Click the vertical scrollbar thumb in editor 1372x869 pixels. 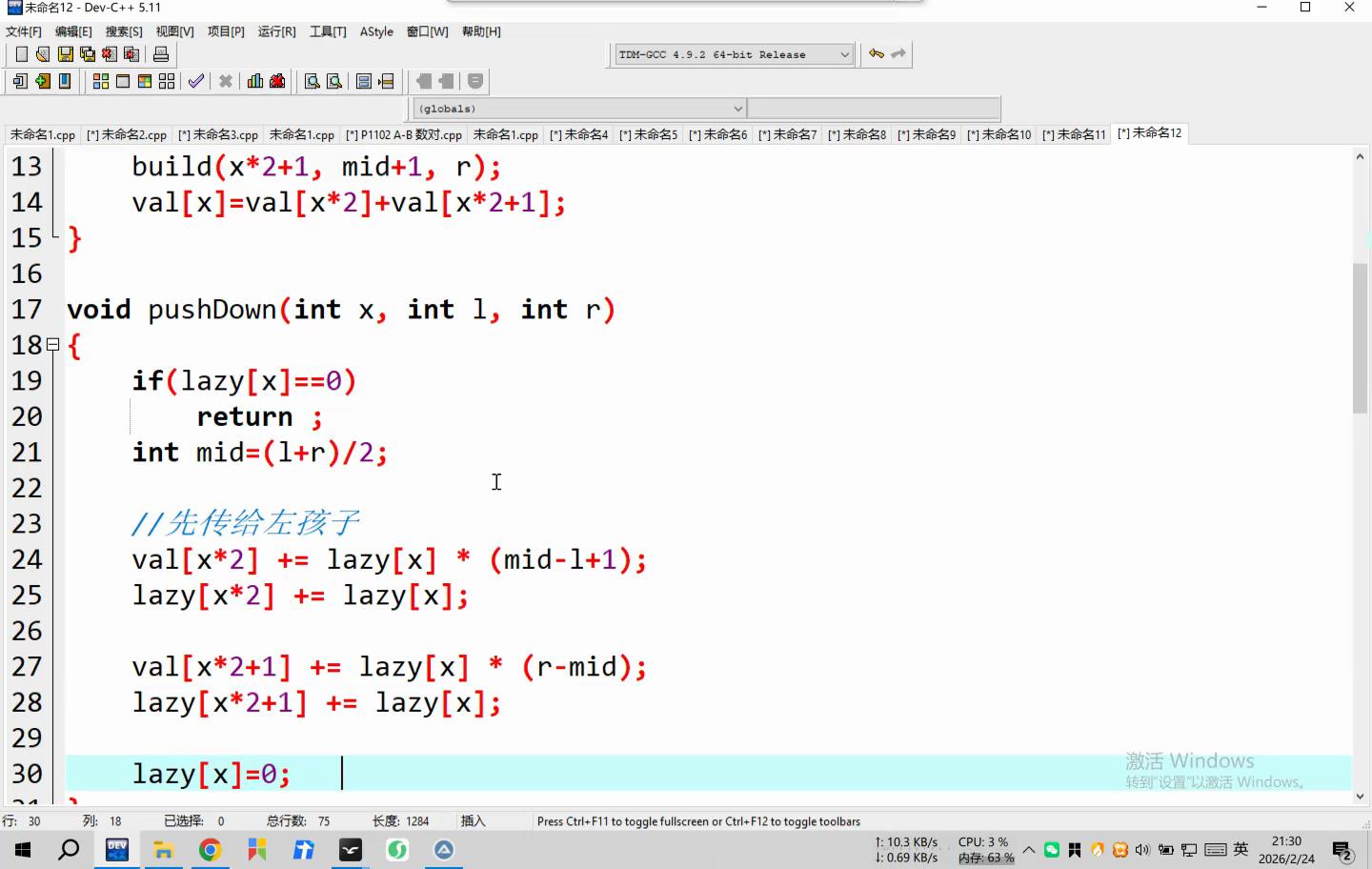coord(1360,338)
